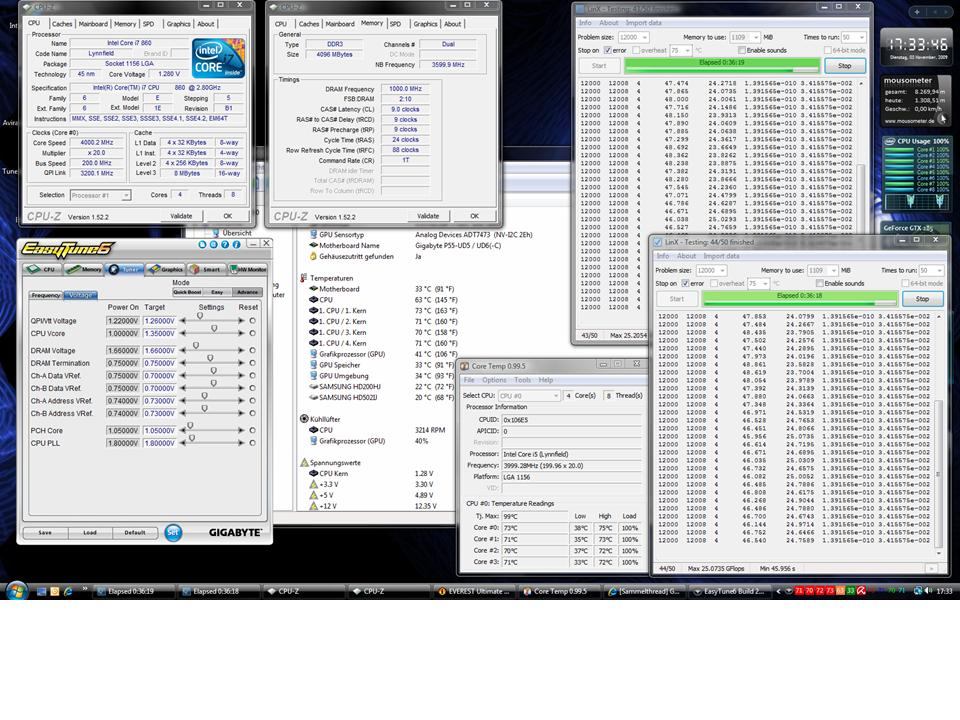This screenshot has height=720, width=960.
Task: Select the Reset radio for QPI/Vtt Voltage
Action: click(x=252, y=321)
